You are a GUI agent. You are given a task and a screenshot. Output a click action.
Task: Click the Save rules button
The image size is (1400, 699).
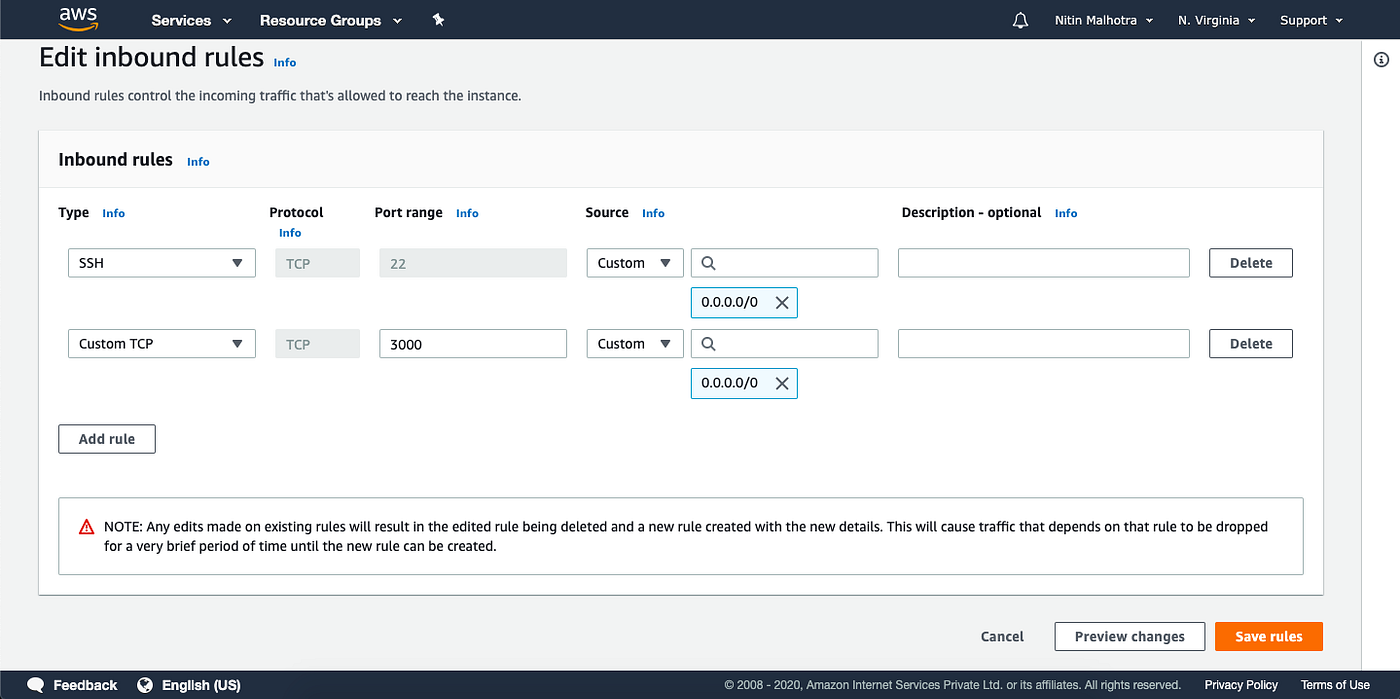pyautogui.click(x=1268, y=636)
